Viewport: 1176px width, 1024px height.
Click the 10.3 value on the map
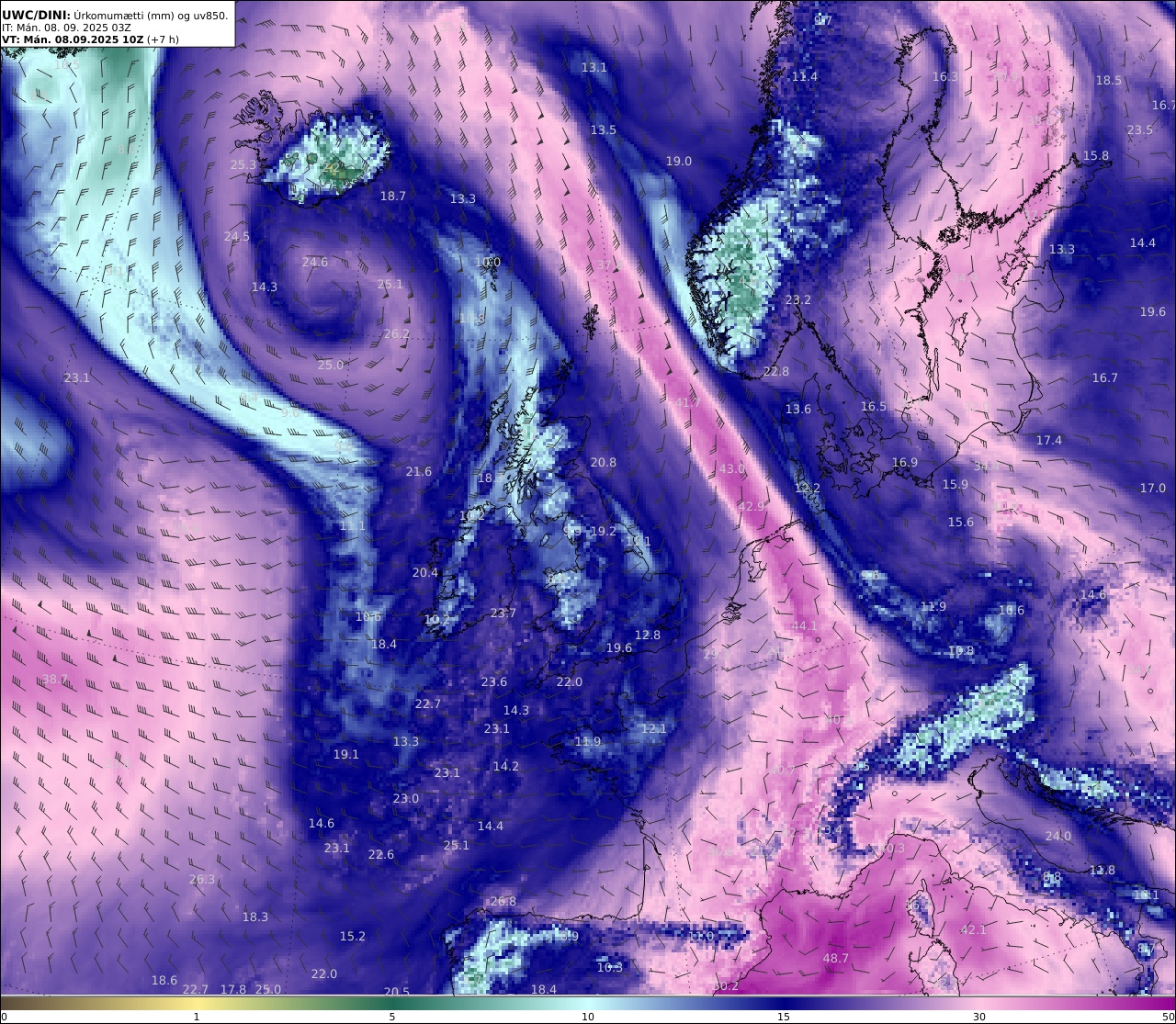pos(610,967)
